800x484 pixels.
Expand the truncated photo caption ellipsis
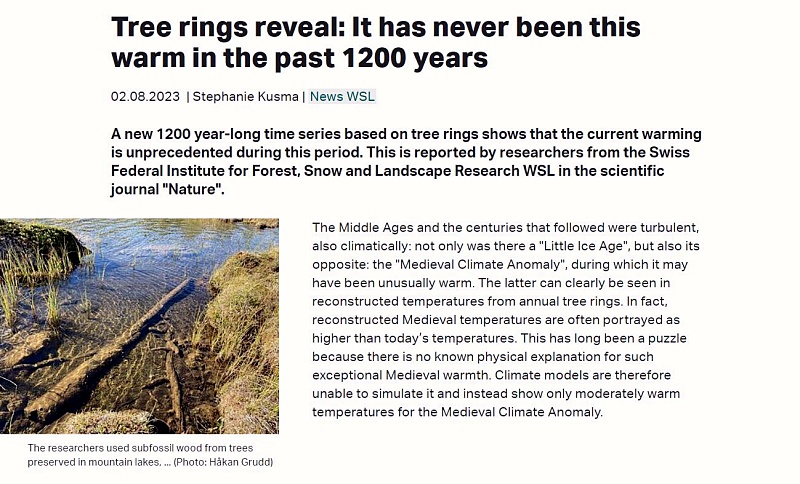pos(167,463)
